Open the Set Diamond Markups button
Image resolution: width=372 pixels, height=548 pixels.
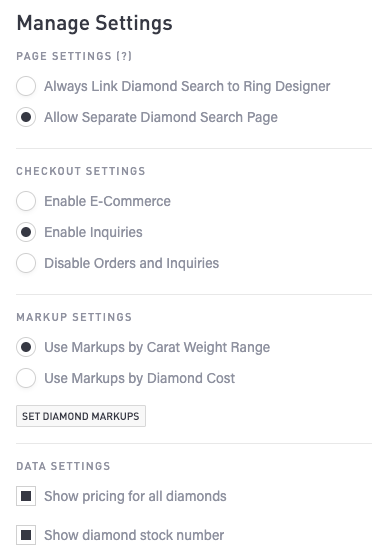[x=81, y=416]
